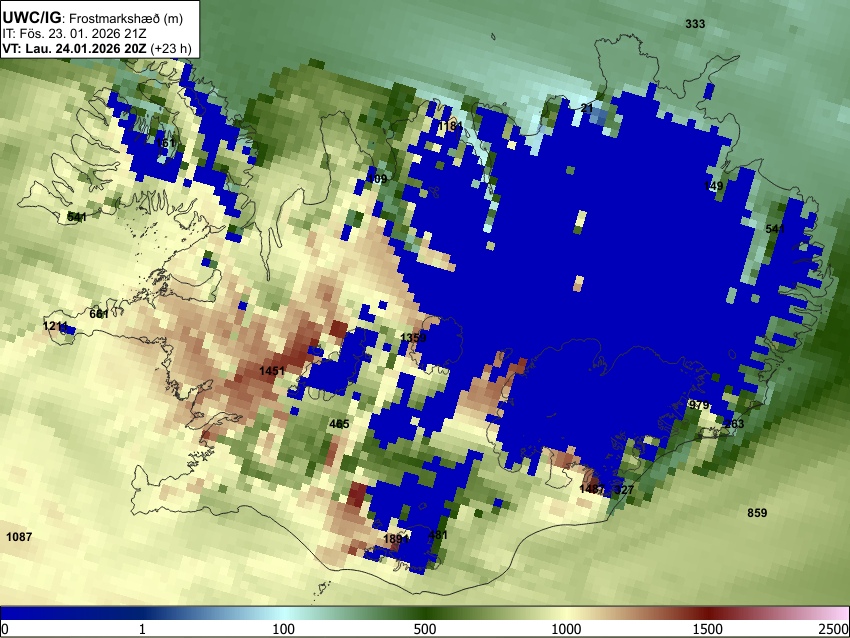Click the 21 value label
The image size is (850, 638).
tap(587, 108)
